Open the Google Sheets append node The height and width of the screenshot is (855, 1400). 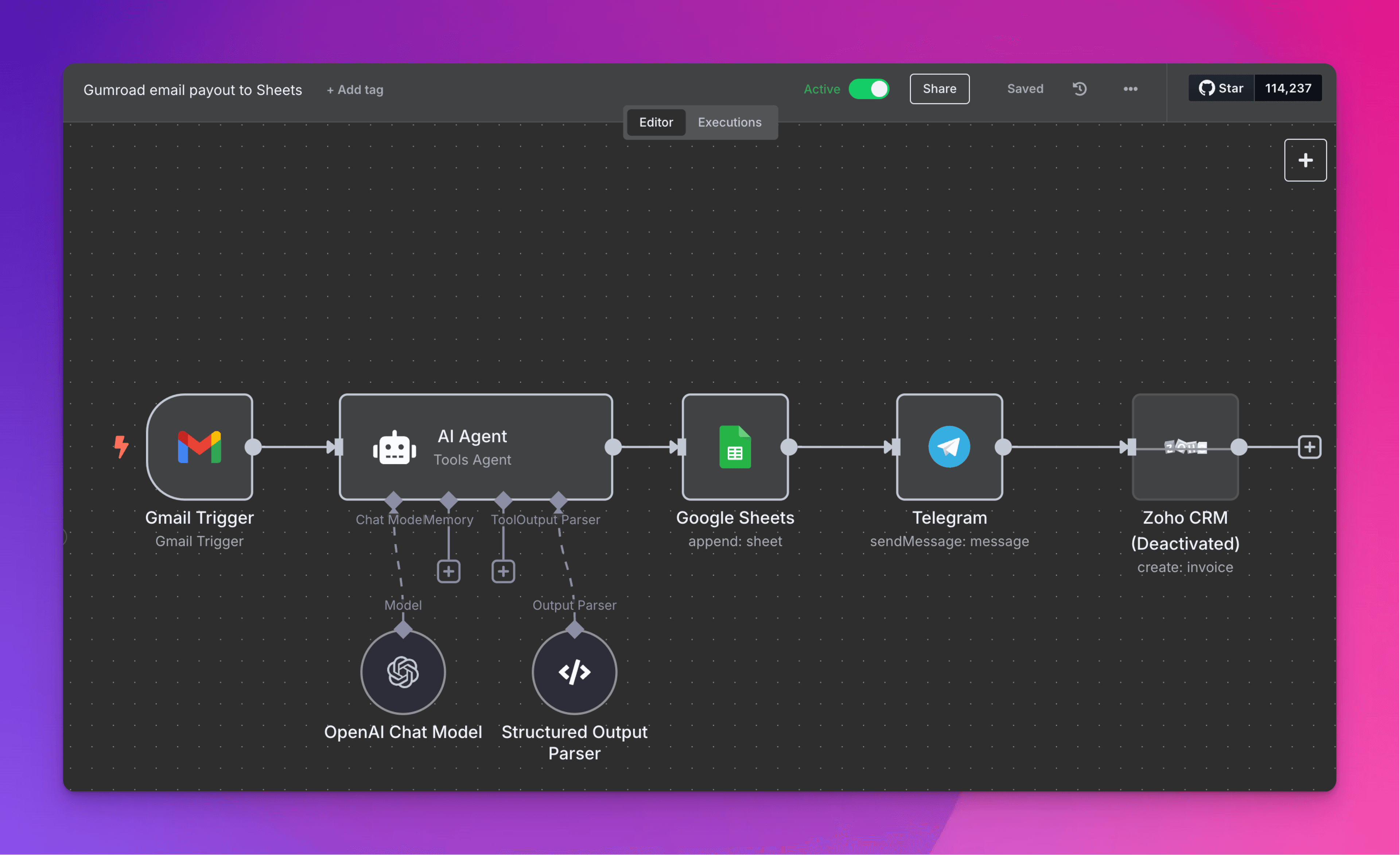[735, 448]
